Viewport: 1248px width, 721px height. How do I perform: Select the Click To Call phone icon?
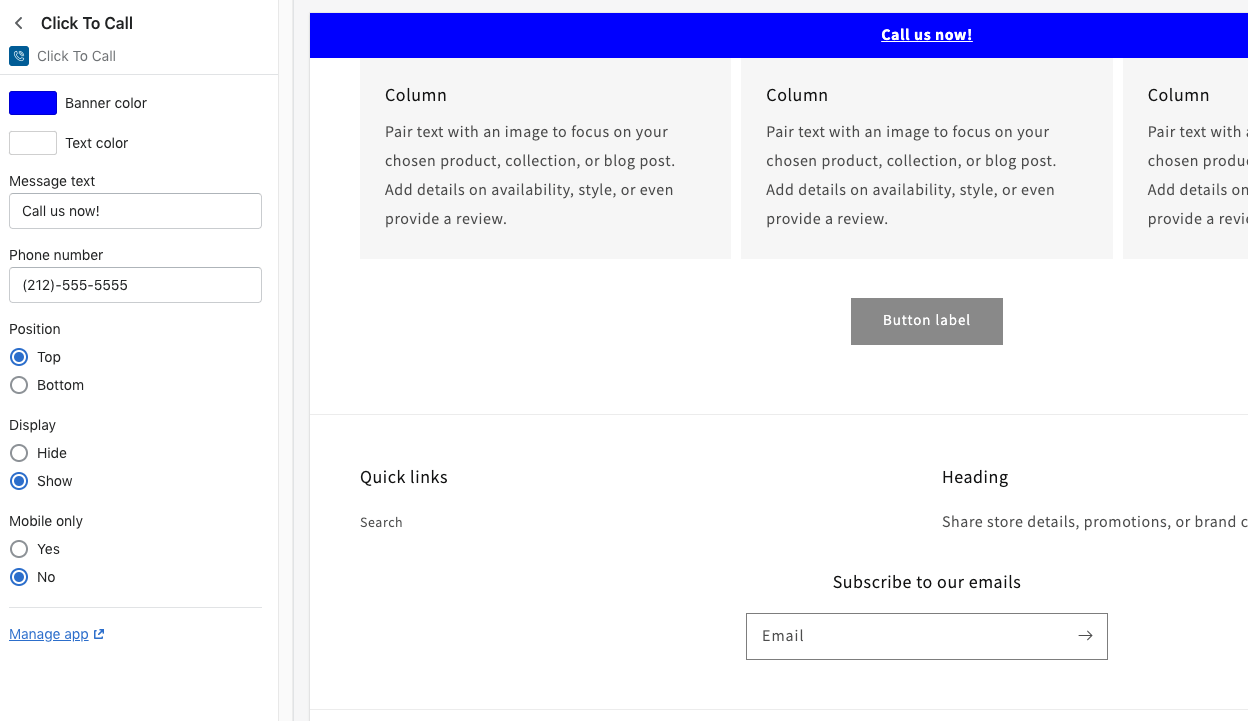[x=18, y=55]
